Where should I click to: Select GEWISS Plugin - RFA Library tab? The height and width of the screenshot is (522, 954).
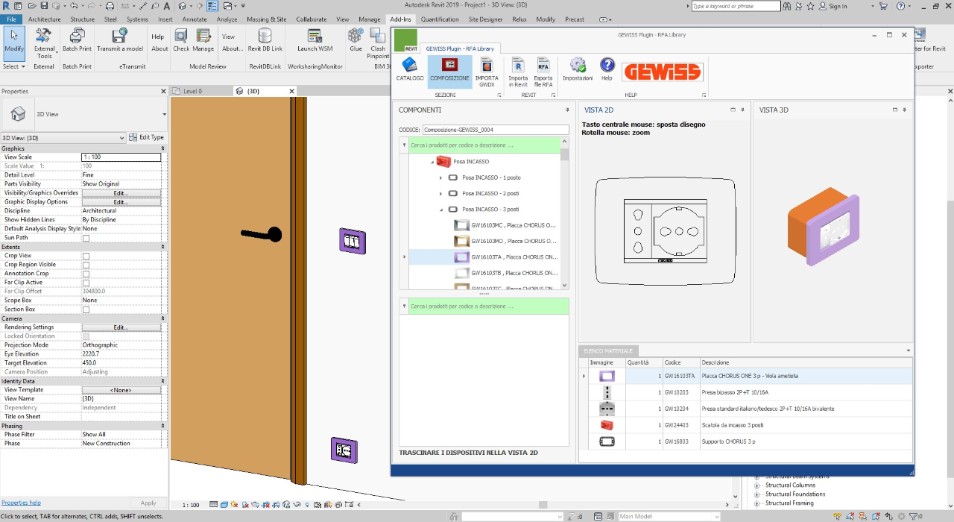[460, 49]
